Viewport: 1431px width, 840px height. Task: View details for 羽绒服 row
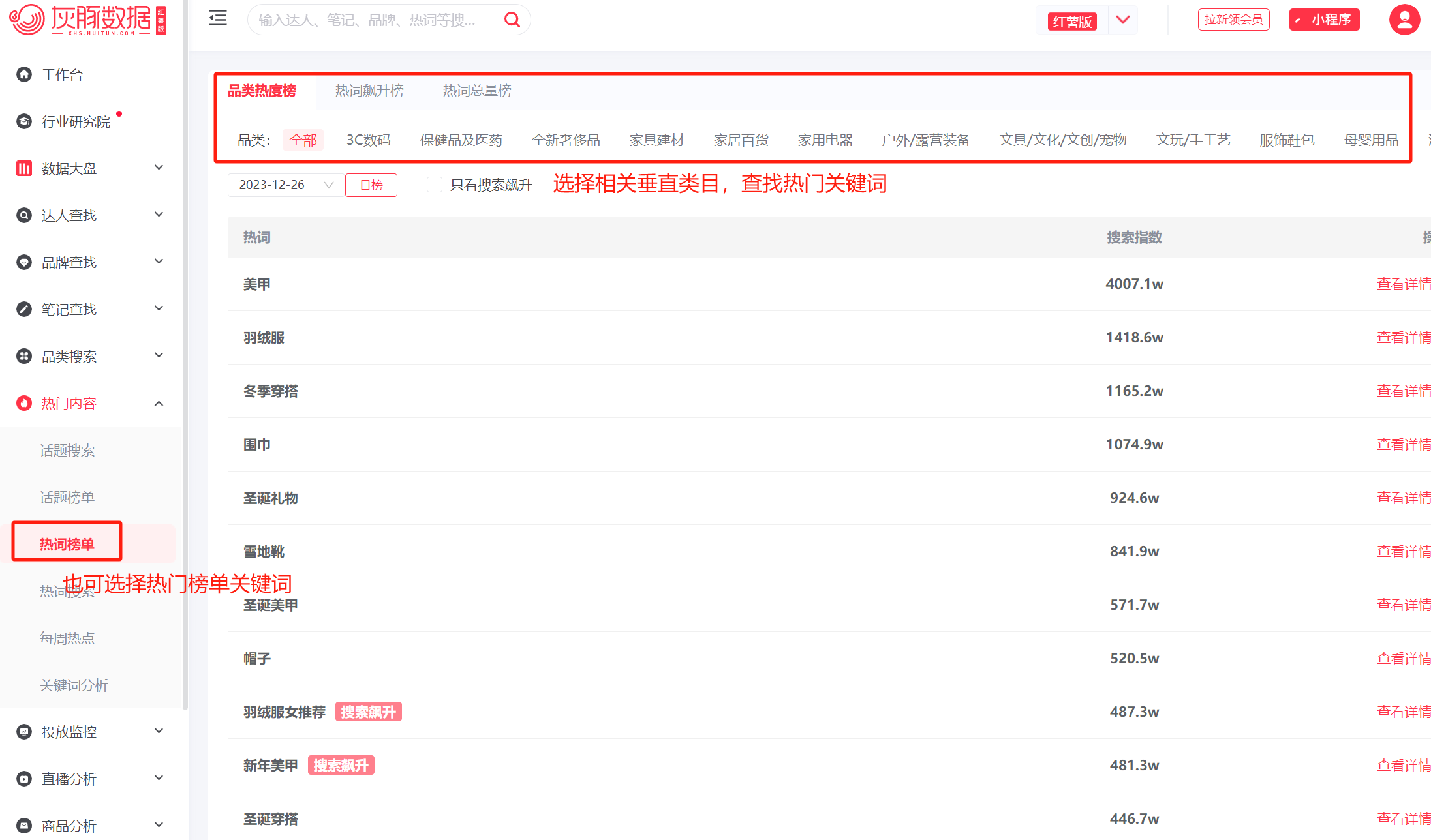coord(1404,338)
